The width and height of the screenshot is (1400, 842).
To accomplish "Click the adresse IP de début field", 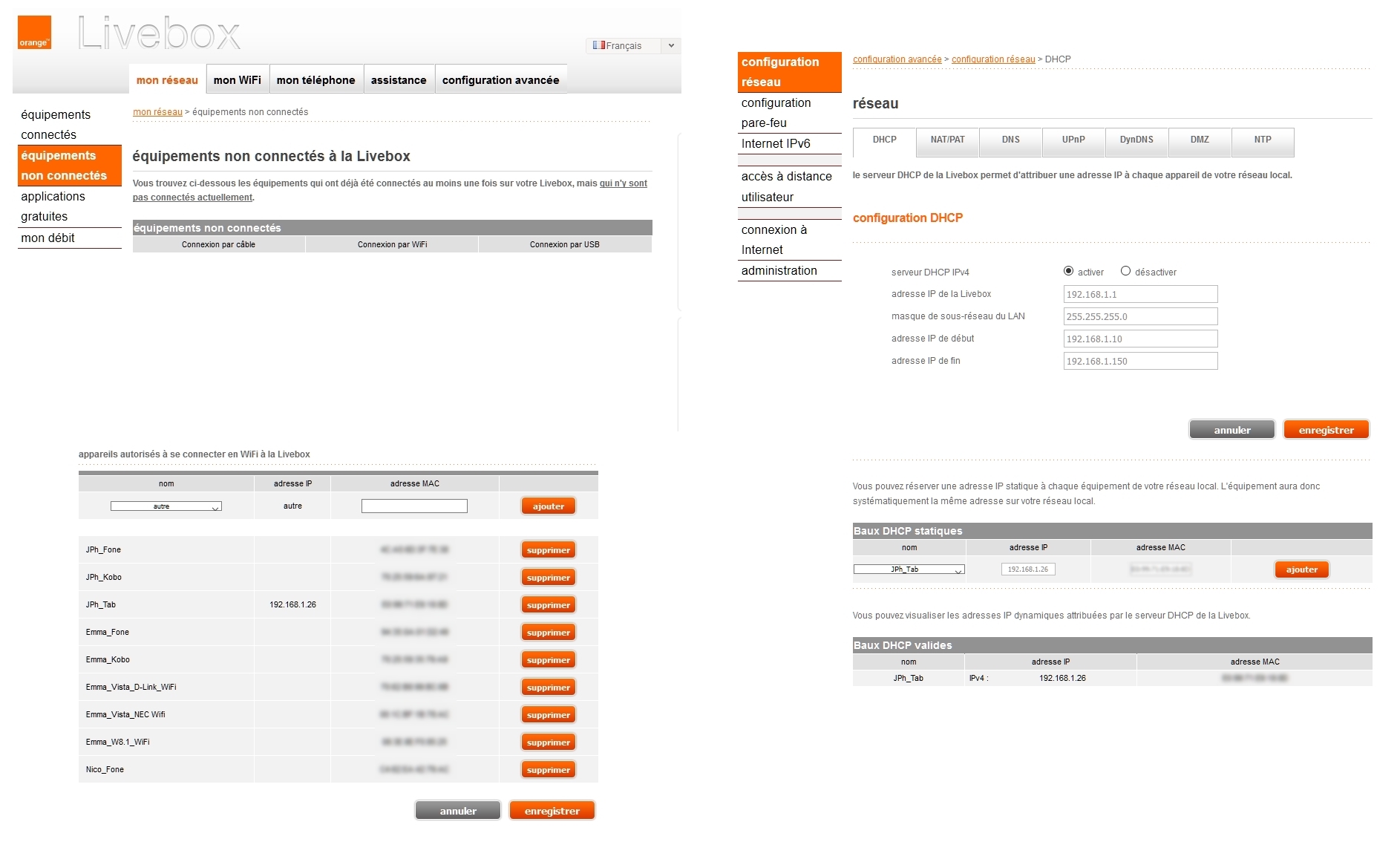I will (1139, 339).
